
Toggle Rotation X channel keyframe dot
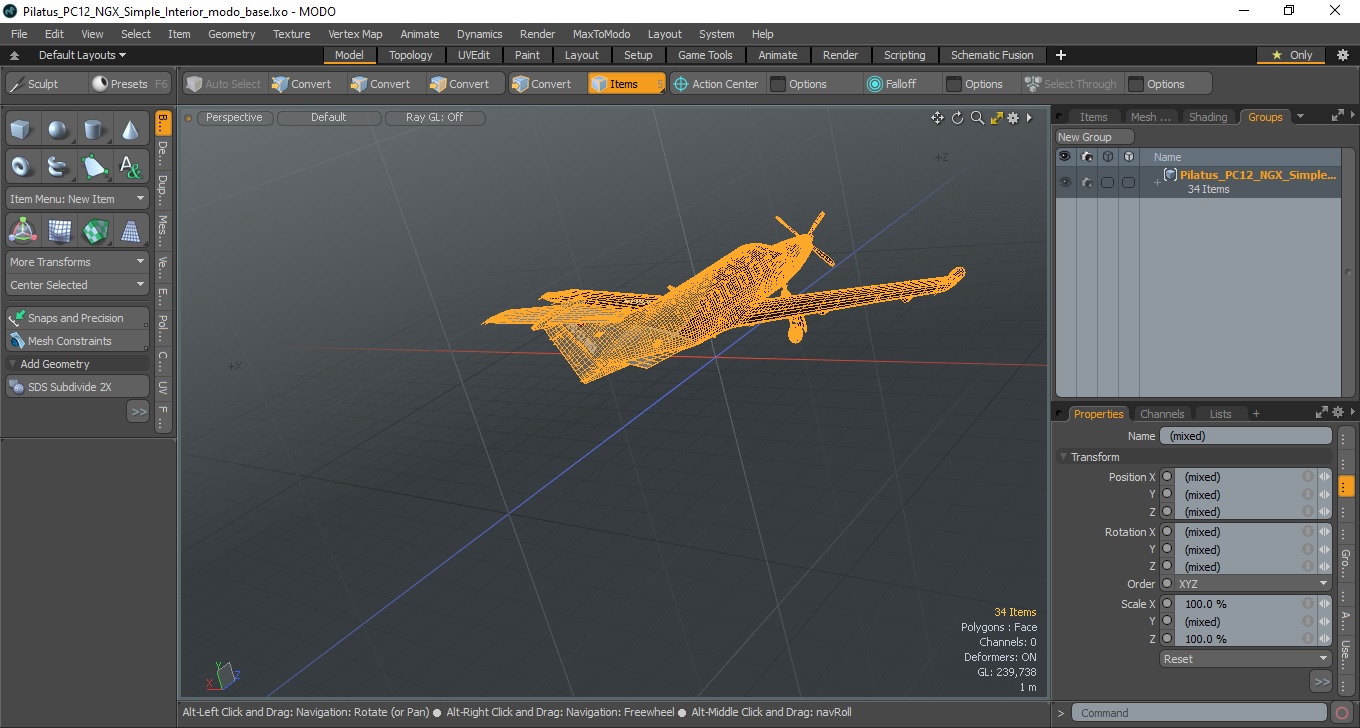point(1167,532)
